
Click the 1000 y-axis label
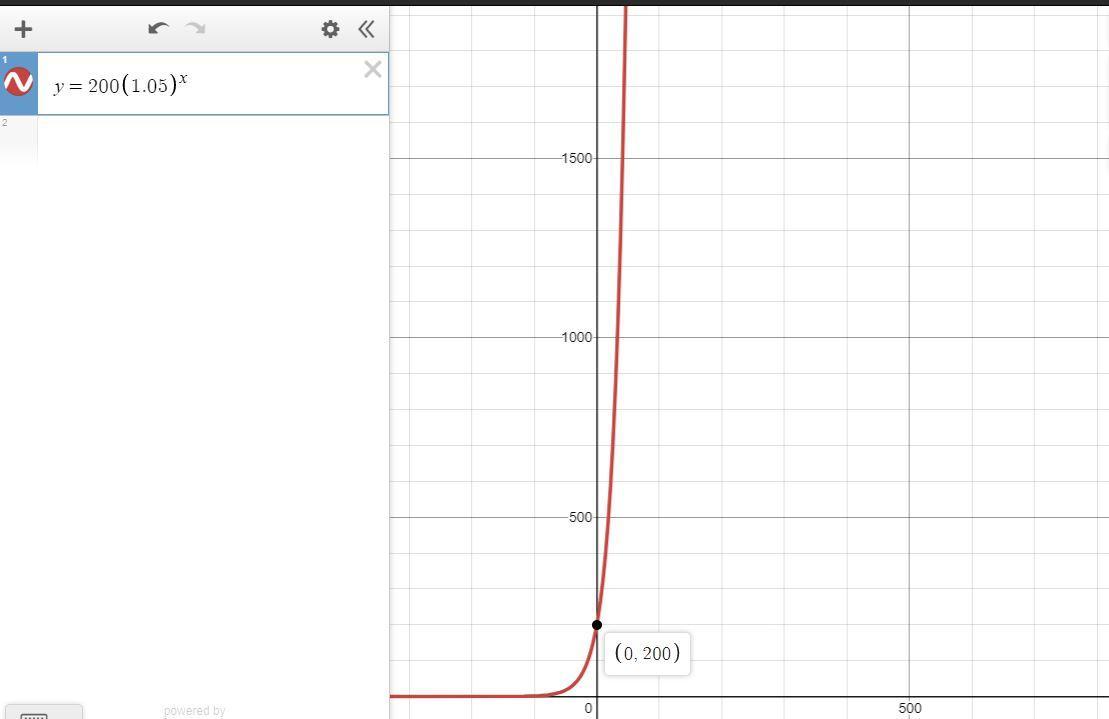pos(577,337)
